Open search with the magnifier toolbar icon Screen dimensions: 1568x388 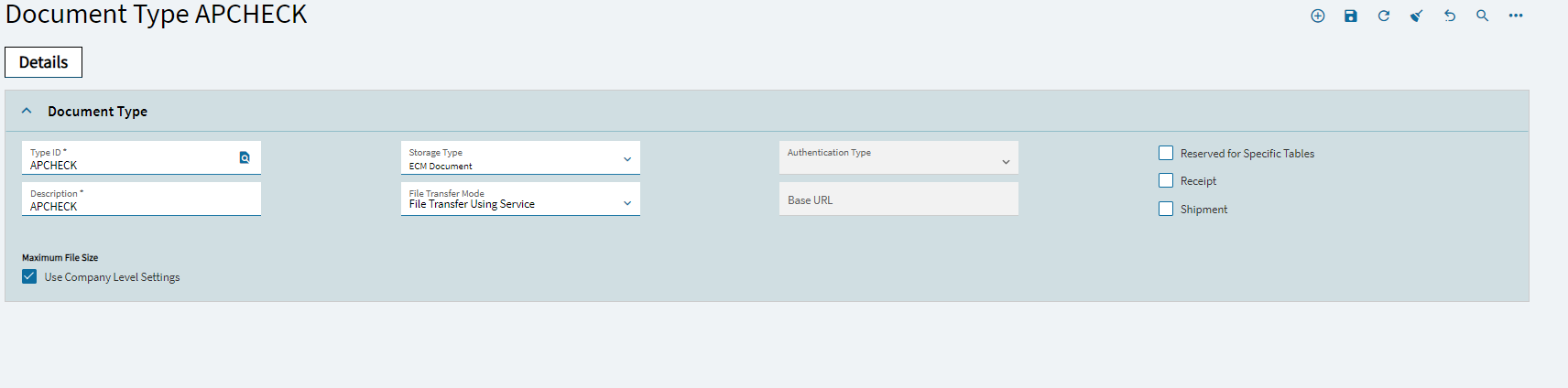[x=1482, y=16]
